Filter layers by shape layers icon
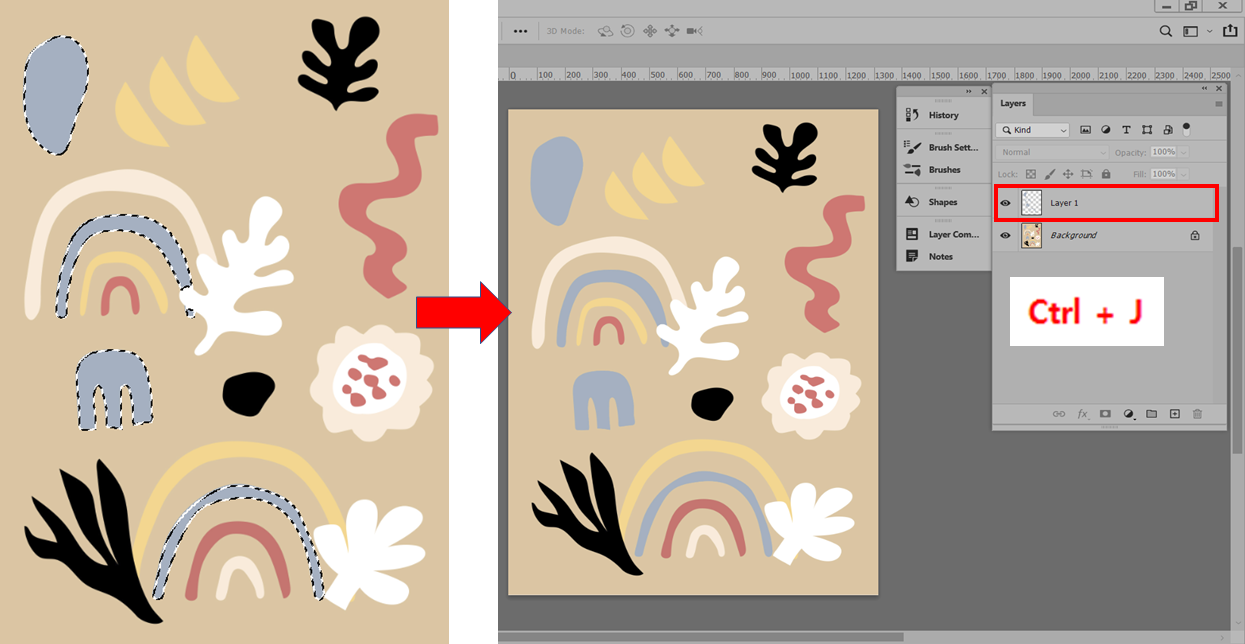The image size is (1245, 644). coord(1146,130)
